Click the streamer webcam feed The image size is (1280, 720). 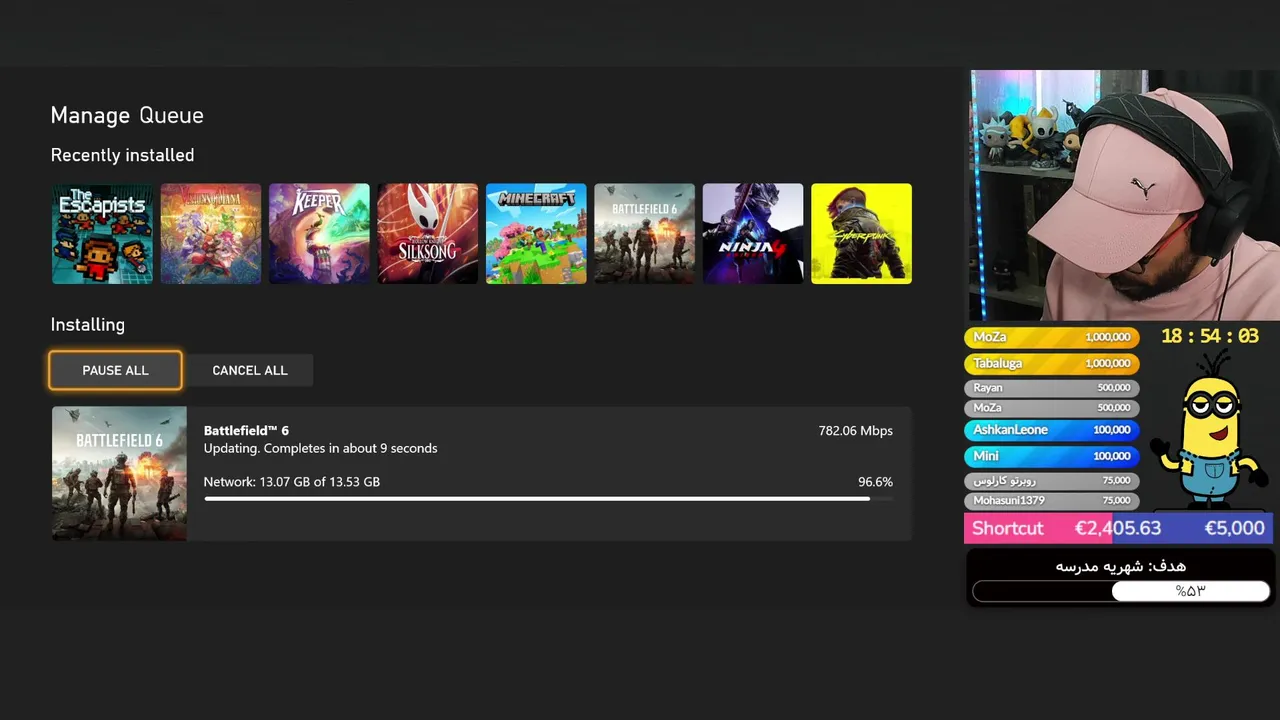1124,195
